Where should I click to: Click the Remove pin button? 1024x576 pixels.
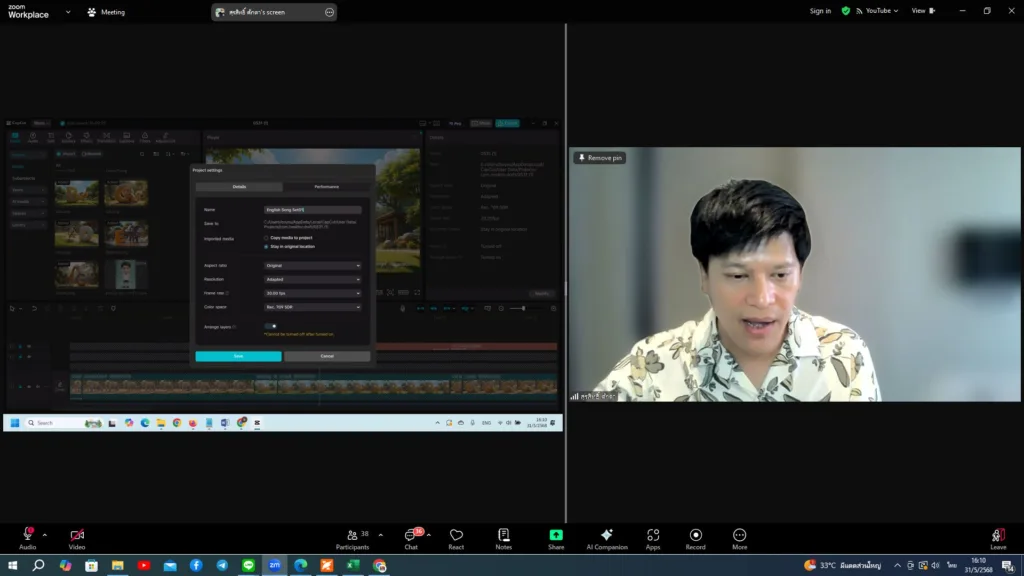(600, 158)
